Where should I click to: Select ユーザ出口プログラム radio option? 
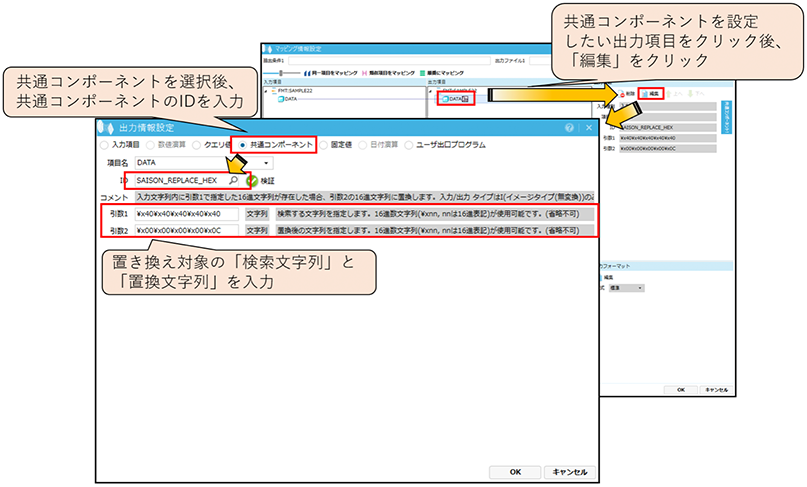click(x=408, y=145)
